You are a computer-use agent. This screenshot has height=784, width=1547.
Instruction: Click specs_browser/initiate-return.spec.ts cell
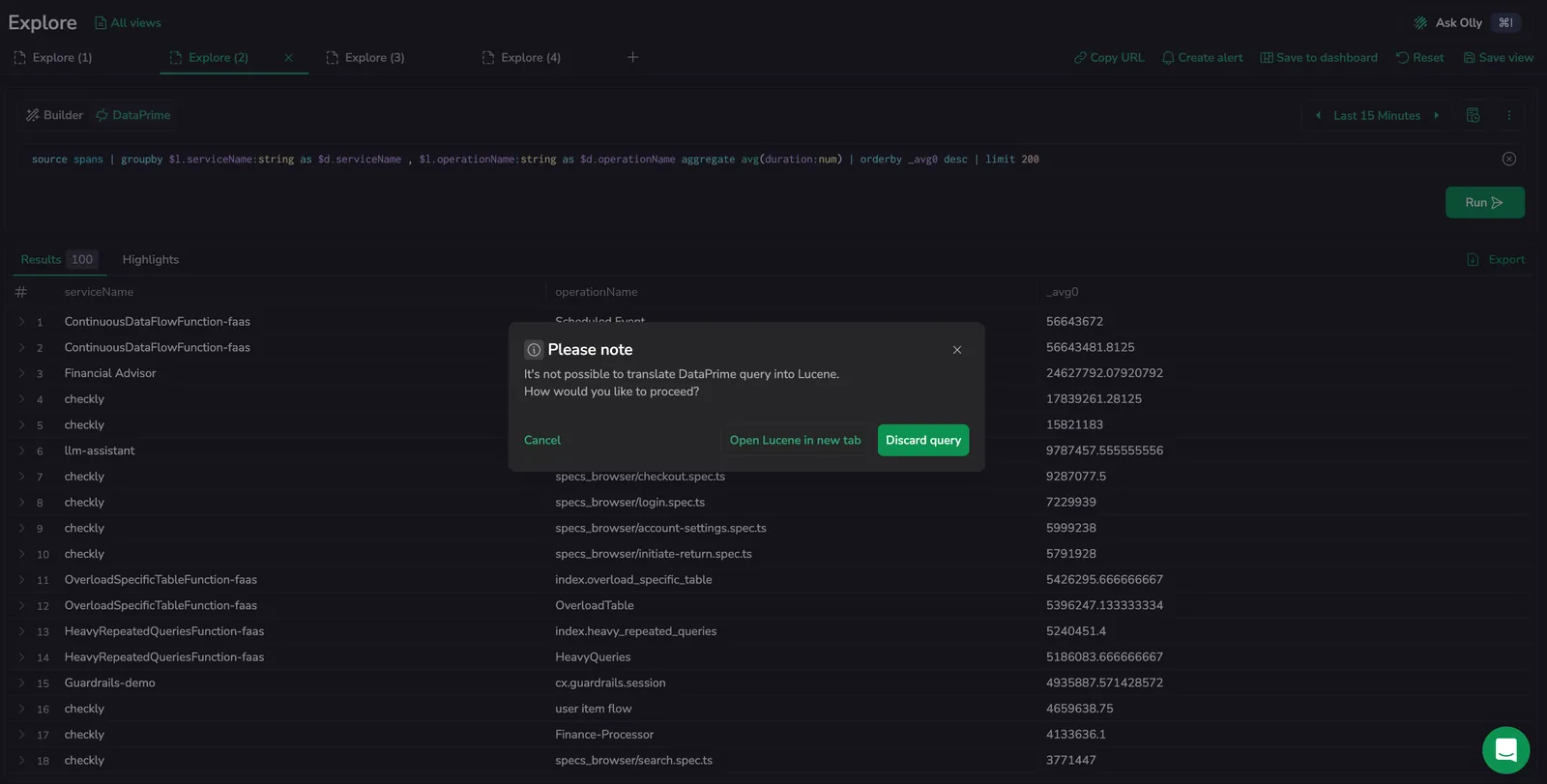pos(654,554)
